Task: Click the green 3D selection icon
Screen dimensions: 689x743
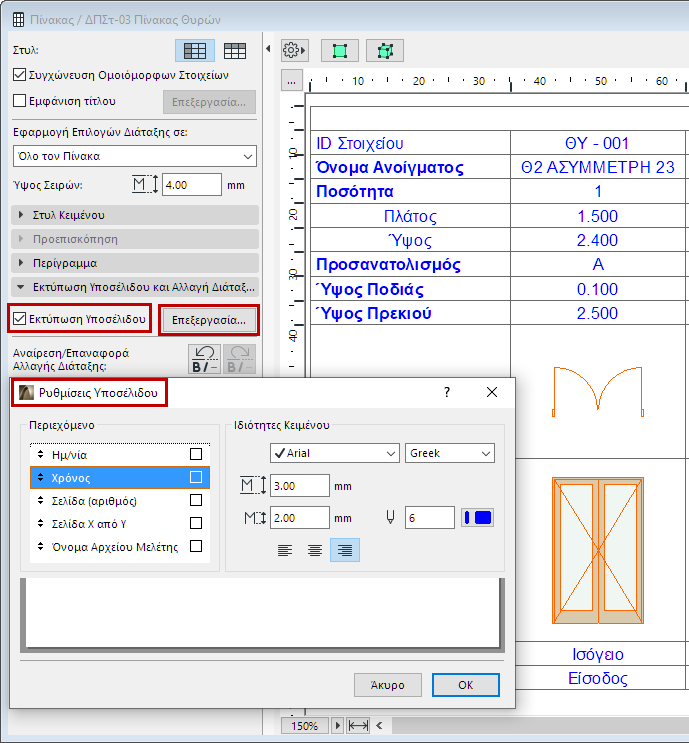Action: 385,51
